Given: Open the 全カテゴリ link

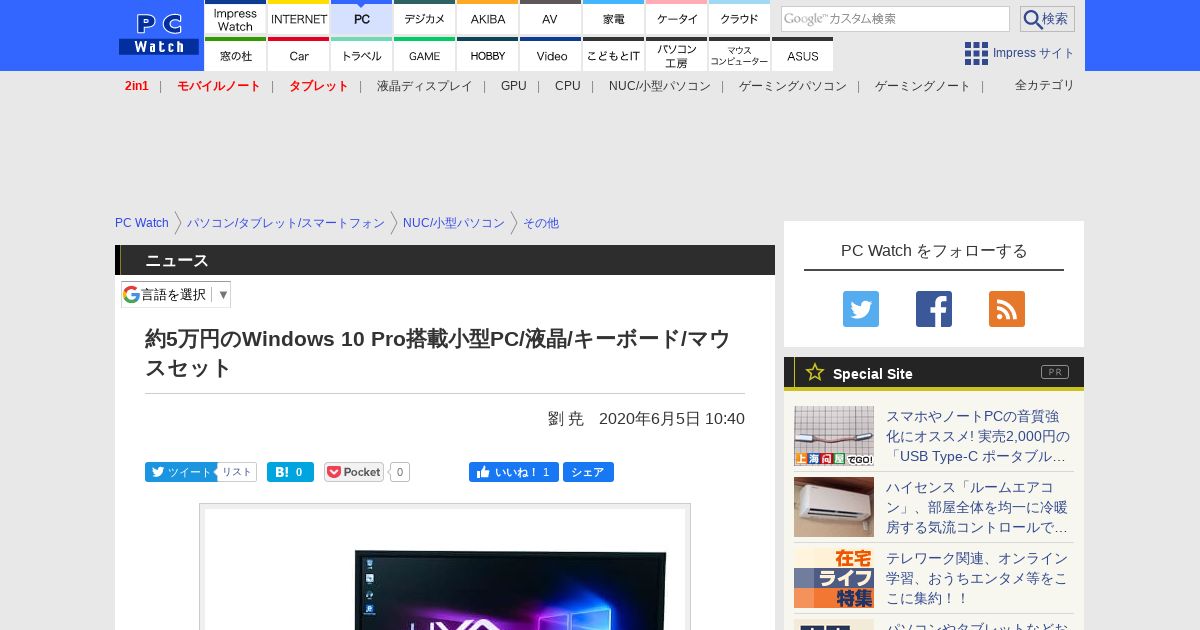Looking at the screenshot, I should pyautogui.click(x=1045, y=85).
